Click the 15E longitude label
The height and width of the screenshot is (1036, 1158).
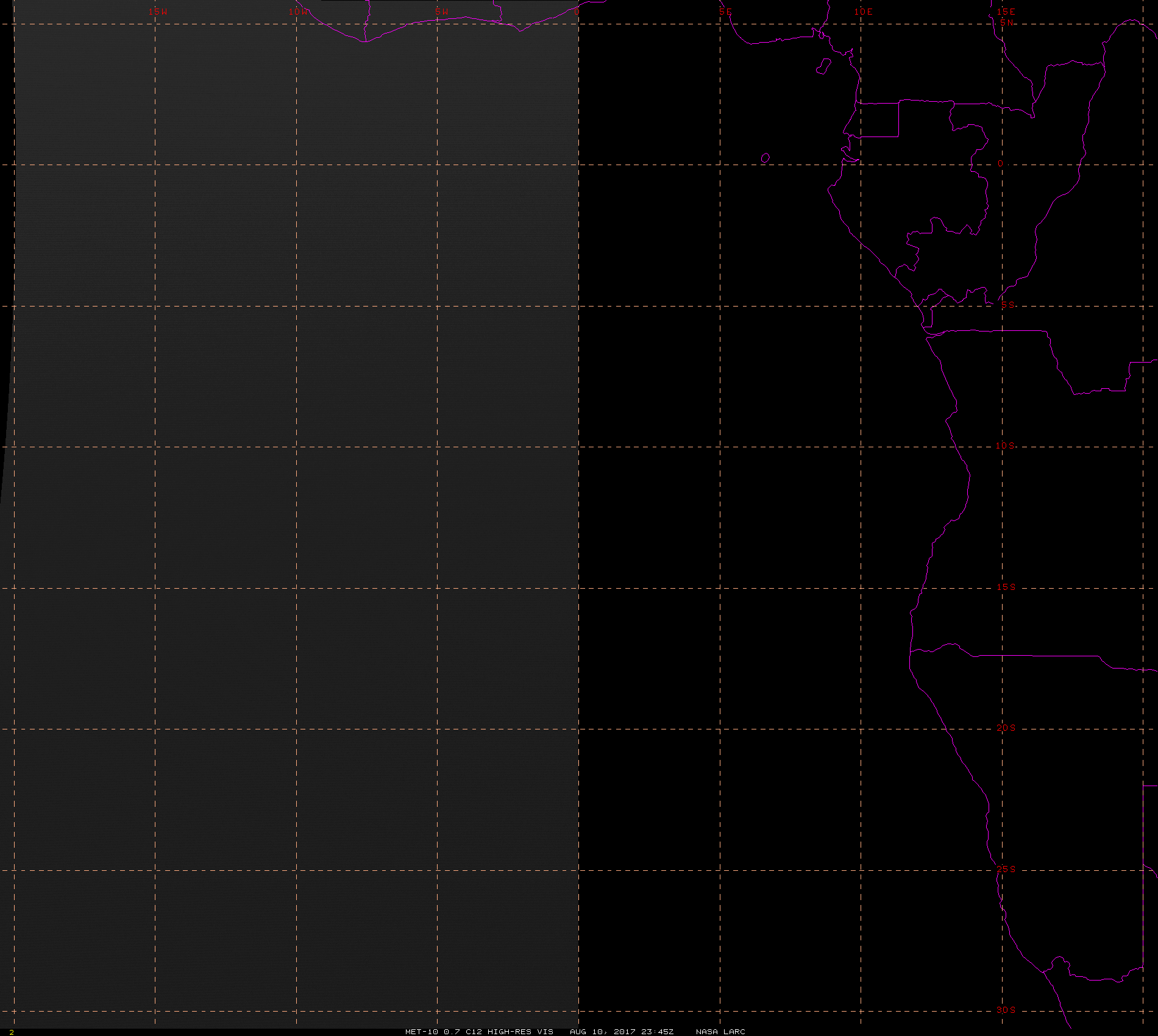pos(1006,12)
